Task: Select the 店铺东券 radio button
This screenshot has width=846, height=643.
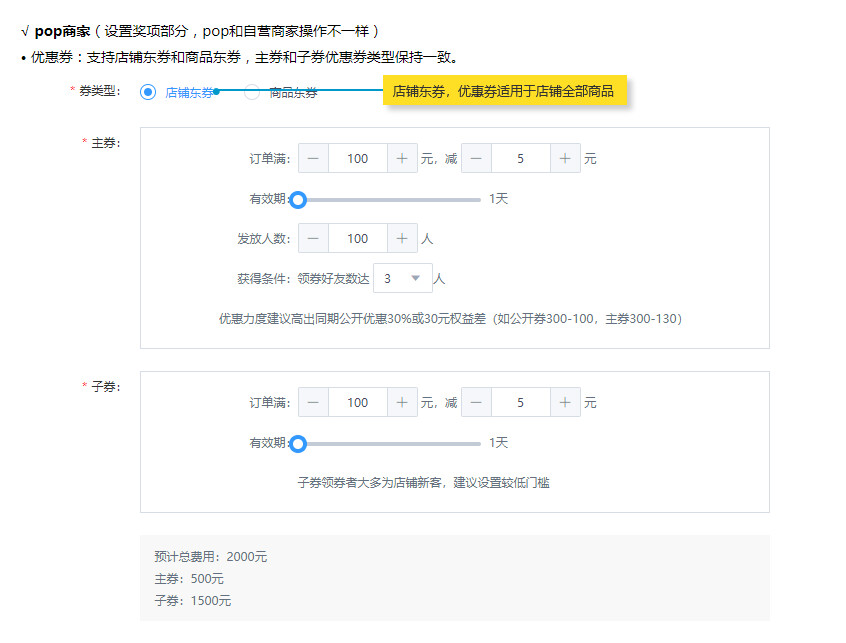Action: pos(148,92)
